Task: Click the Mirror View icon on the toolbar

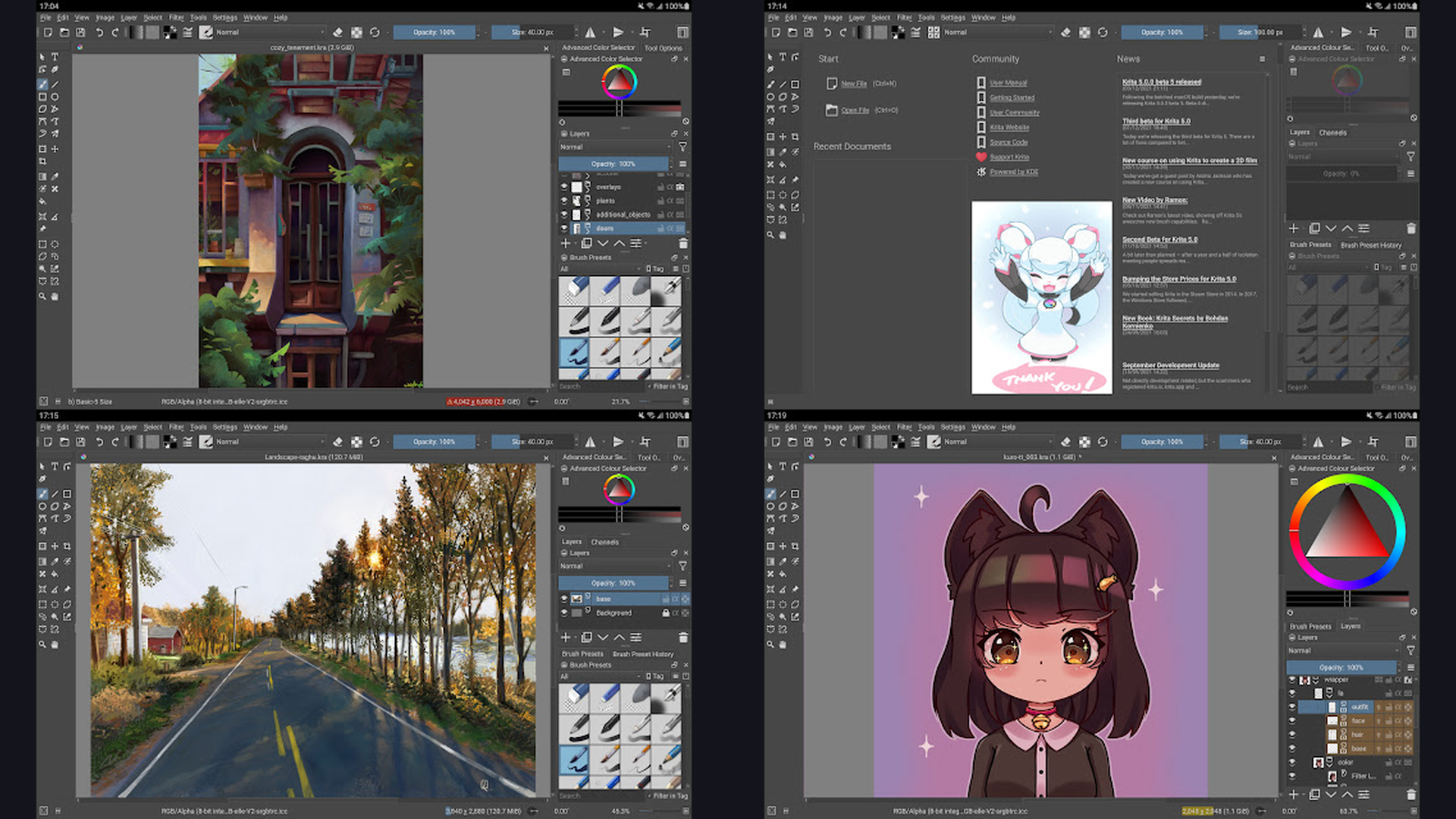Action: click(591, 33)
